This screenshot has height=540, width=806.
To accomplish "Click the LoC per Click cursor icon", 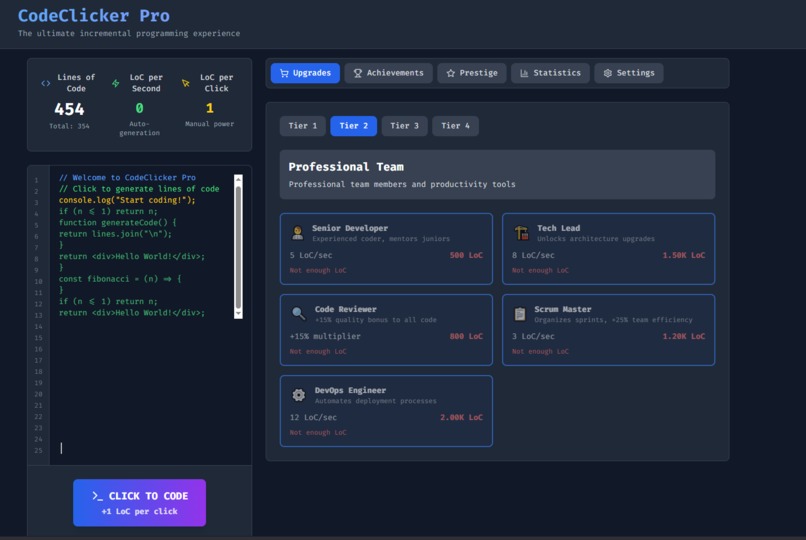I will 186,83.
